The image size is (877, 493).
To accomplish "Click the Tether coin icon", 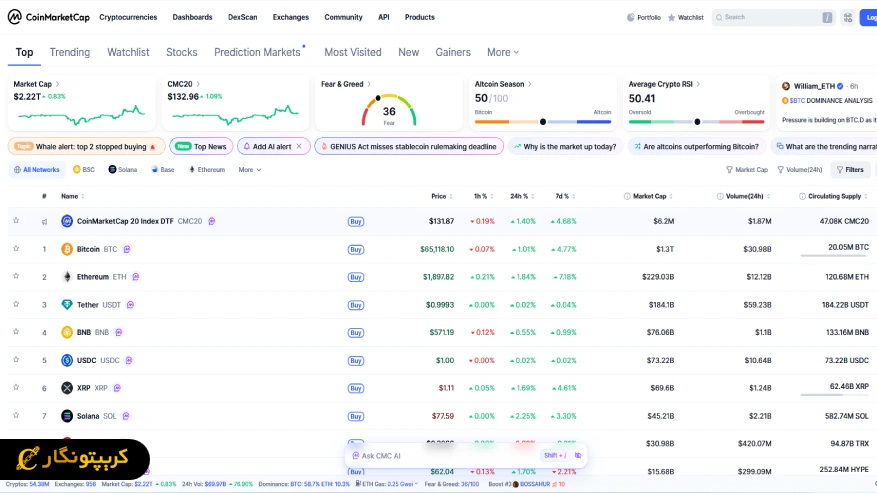I will [67, 304].
